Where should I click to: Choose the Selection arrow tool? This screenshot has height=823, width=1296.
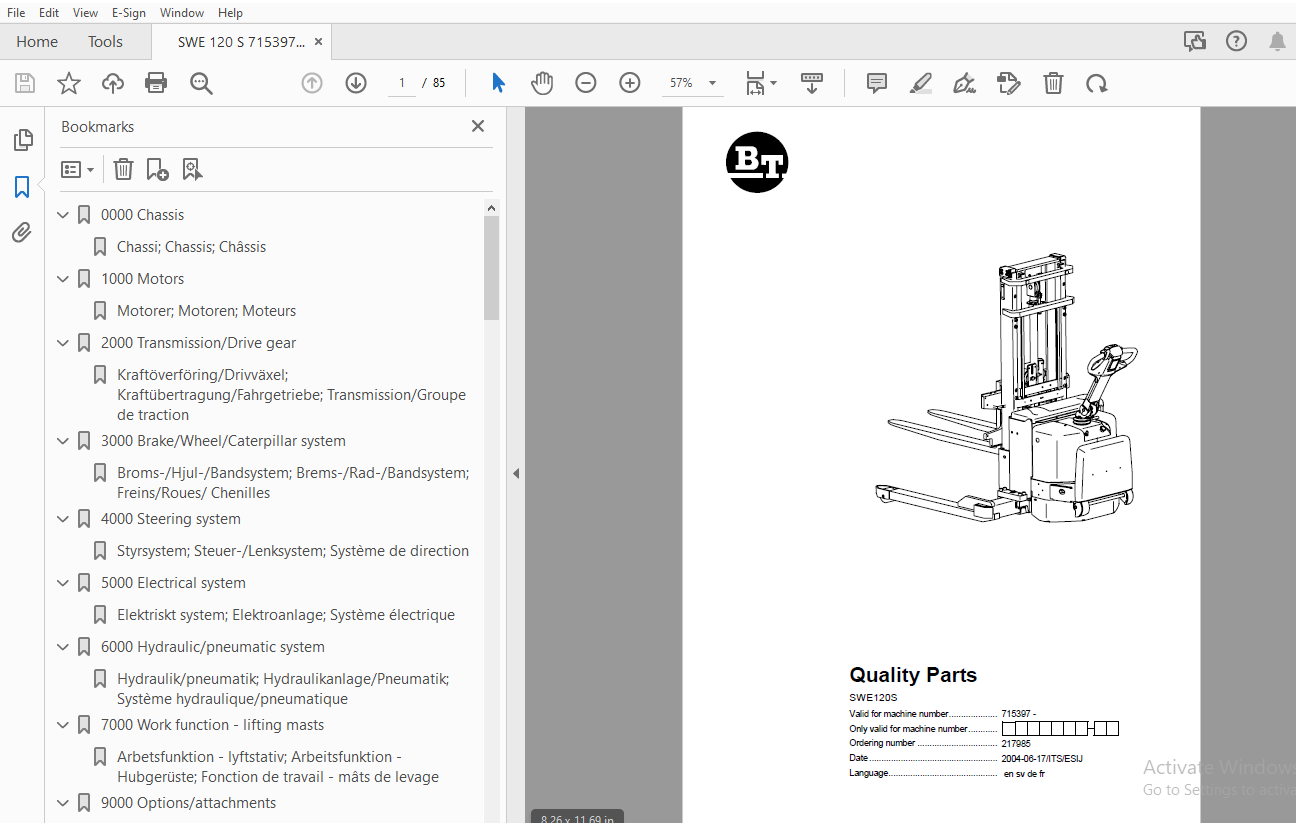498,83
